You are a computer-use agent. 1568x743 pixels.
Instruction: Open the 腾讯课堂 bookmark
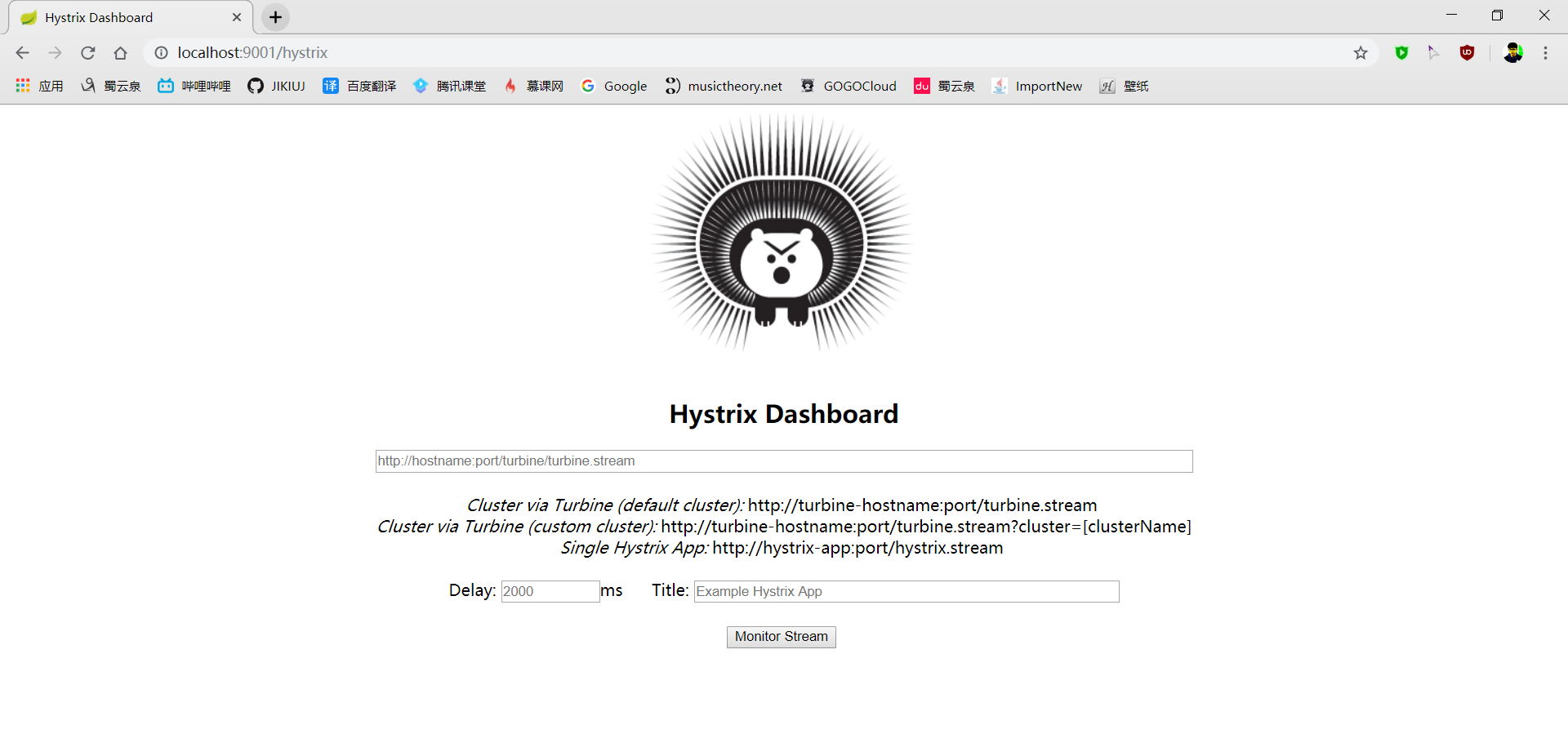point(449,86)
